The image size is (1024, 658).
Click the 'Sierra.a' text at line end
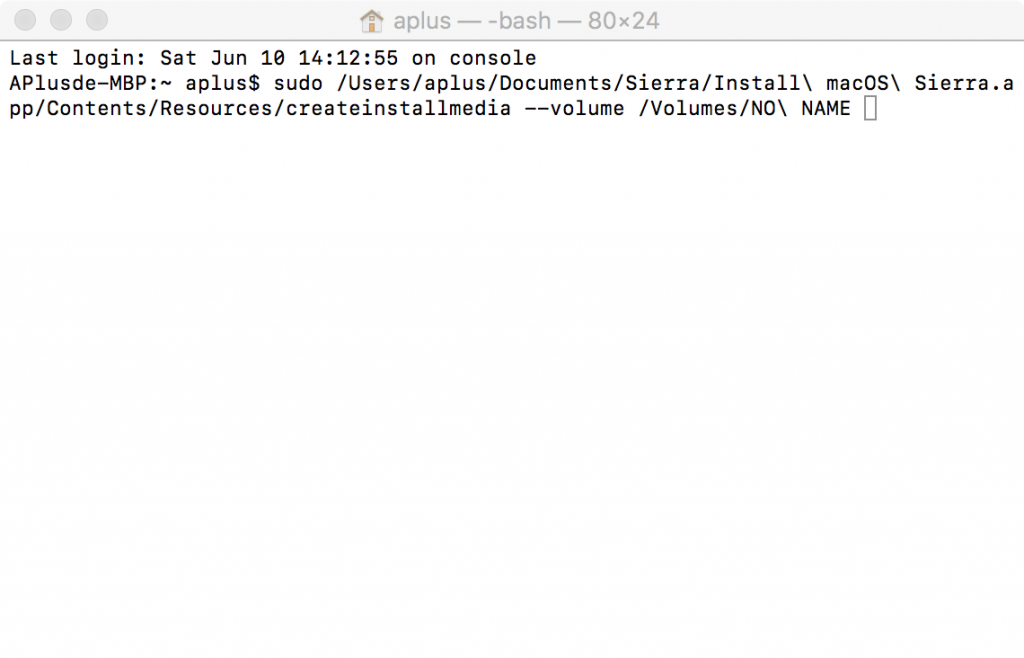click(x=964, y=84)
